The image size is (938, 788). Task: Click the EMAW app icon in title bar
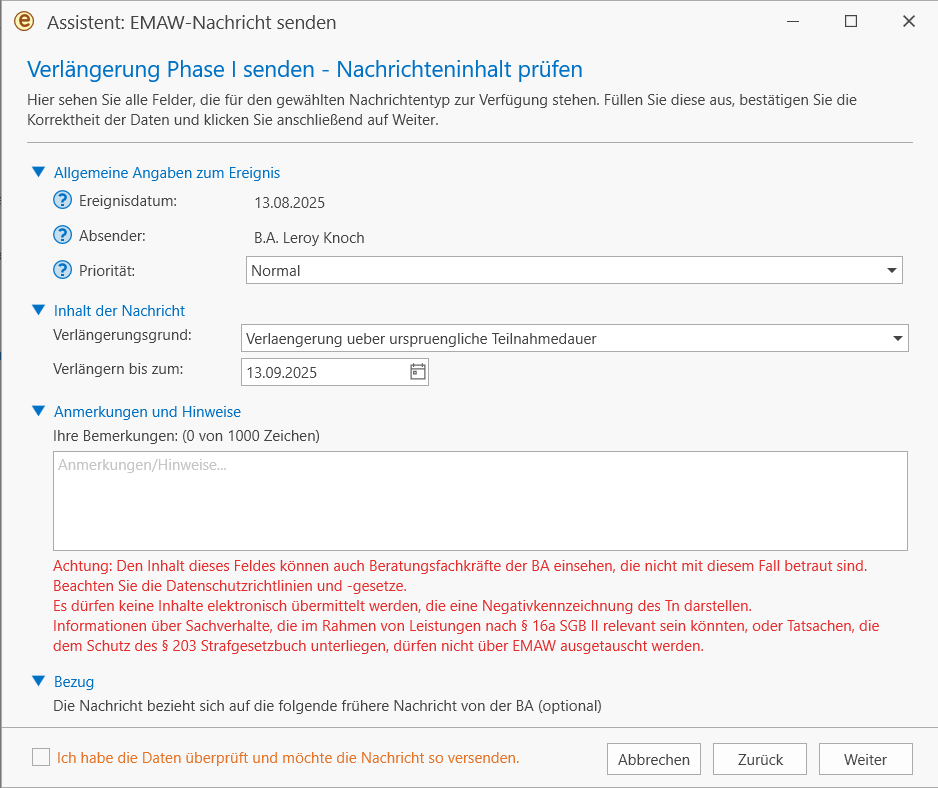pos(24,22)
